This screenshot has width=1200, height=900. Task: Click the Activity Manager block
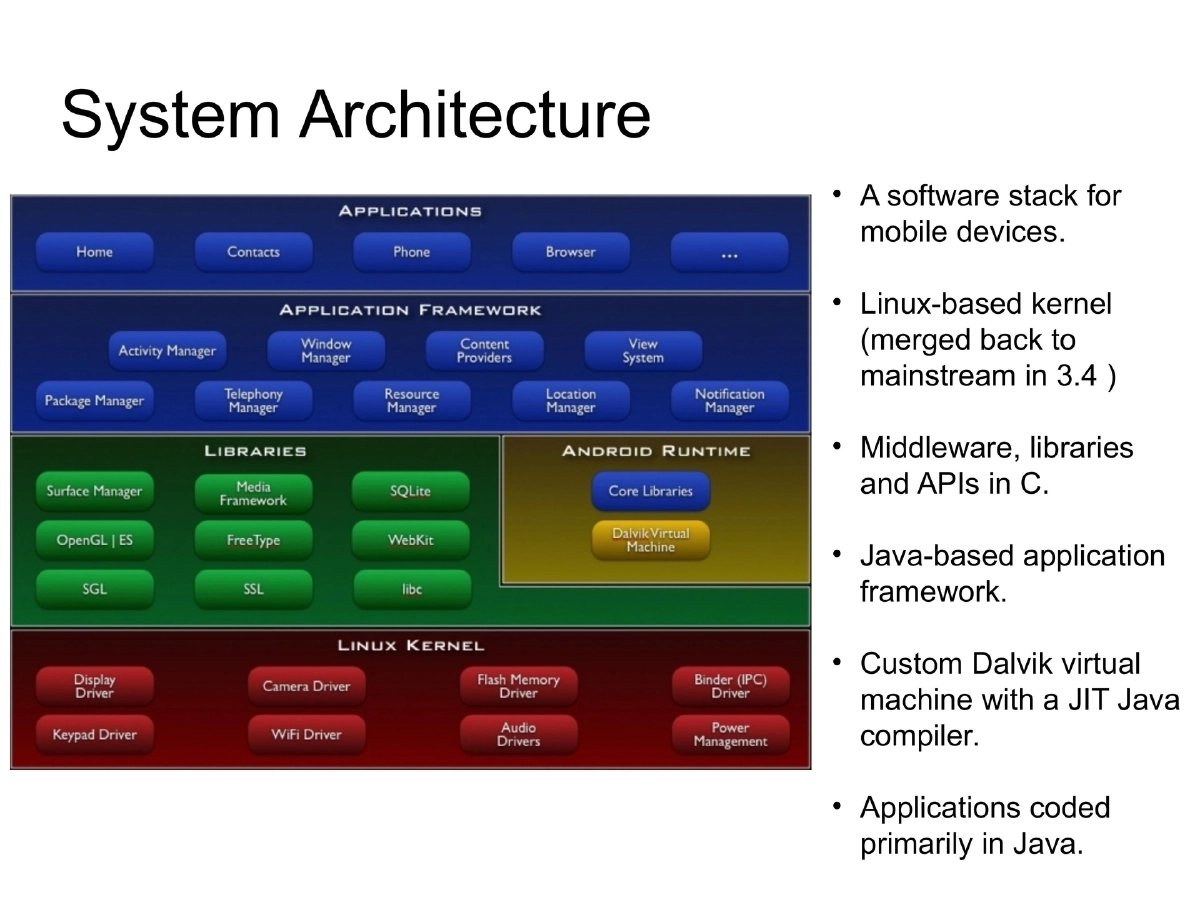coord(167,350)
